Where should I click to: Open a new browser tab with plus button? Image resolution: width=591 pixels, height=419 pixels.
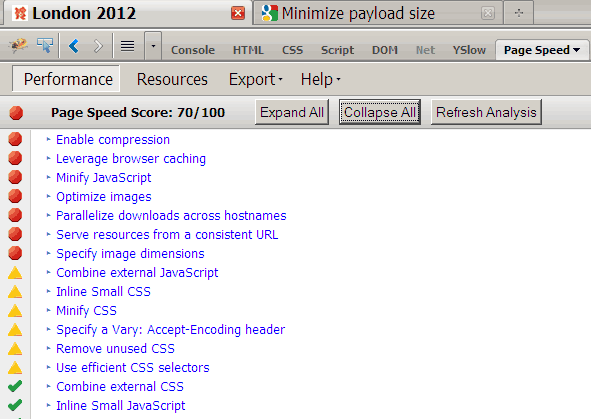[x=519, y=13]
